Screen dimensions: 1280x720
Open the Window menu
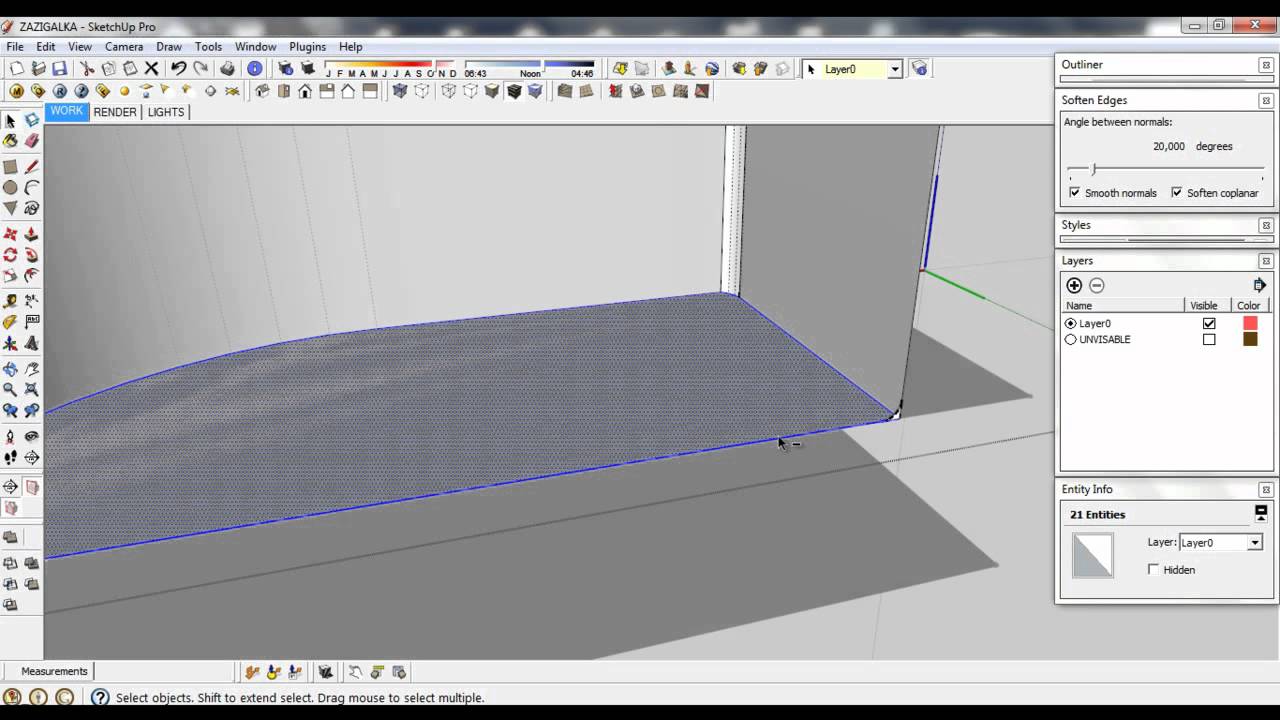[255, 46]
